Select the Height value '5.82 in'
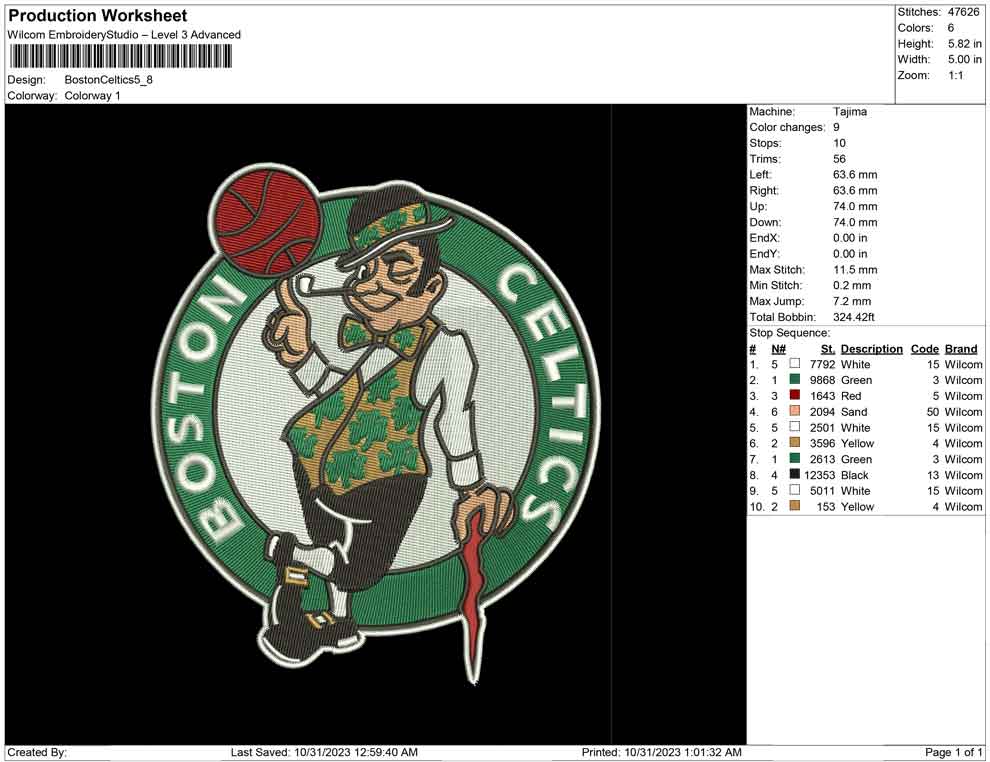Image resolution: width=990 pixels, height=762 pixels. coord(965,44)
